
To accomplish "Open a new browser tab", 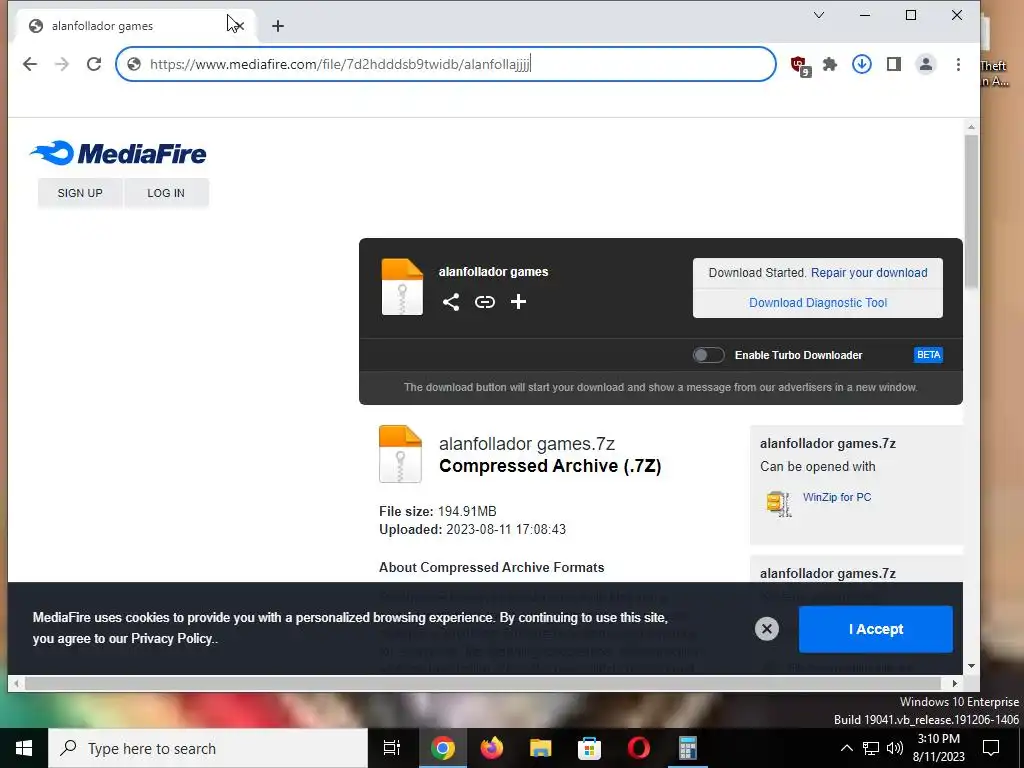I will point(278,26).
